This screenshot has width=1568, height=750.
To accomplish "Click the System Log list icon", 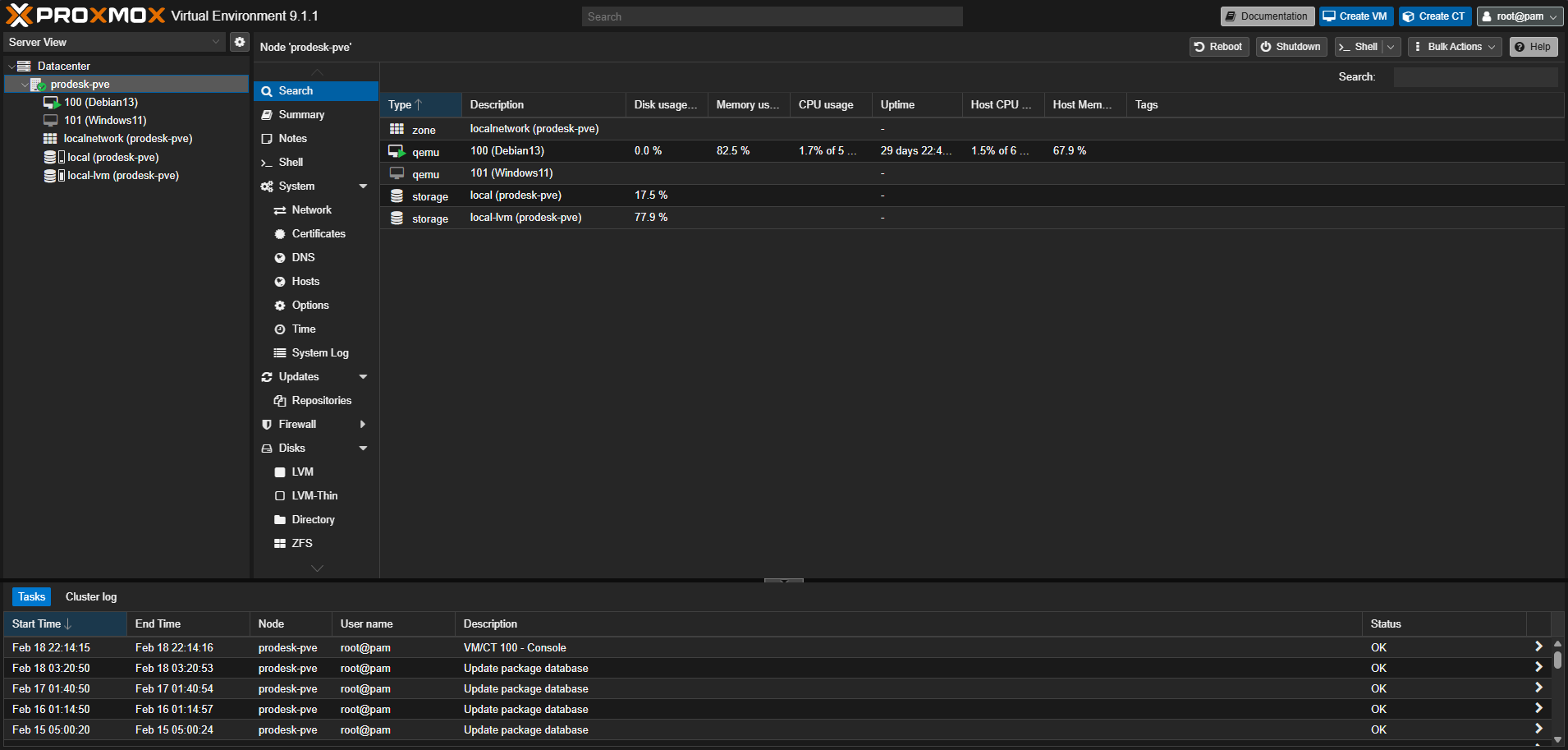I will (x=280, y=353).
